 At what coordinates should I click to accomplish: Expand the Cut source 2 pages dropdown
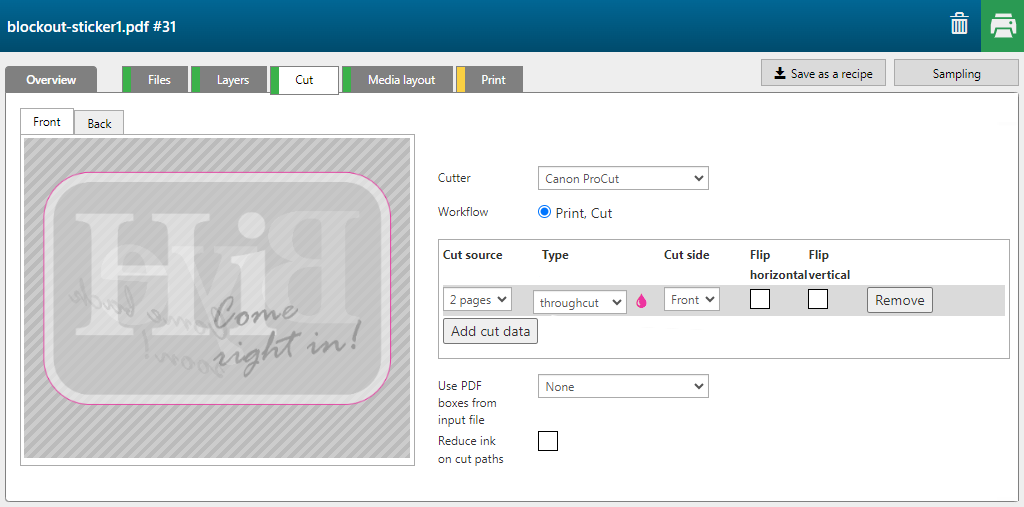(x=477, y=300)
